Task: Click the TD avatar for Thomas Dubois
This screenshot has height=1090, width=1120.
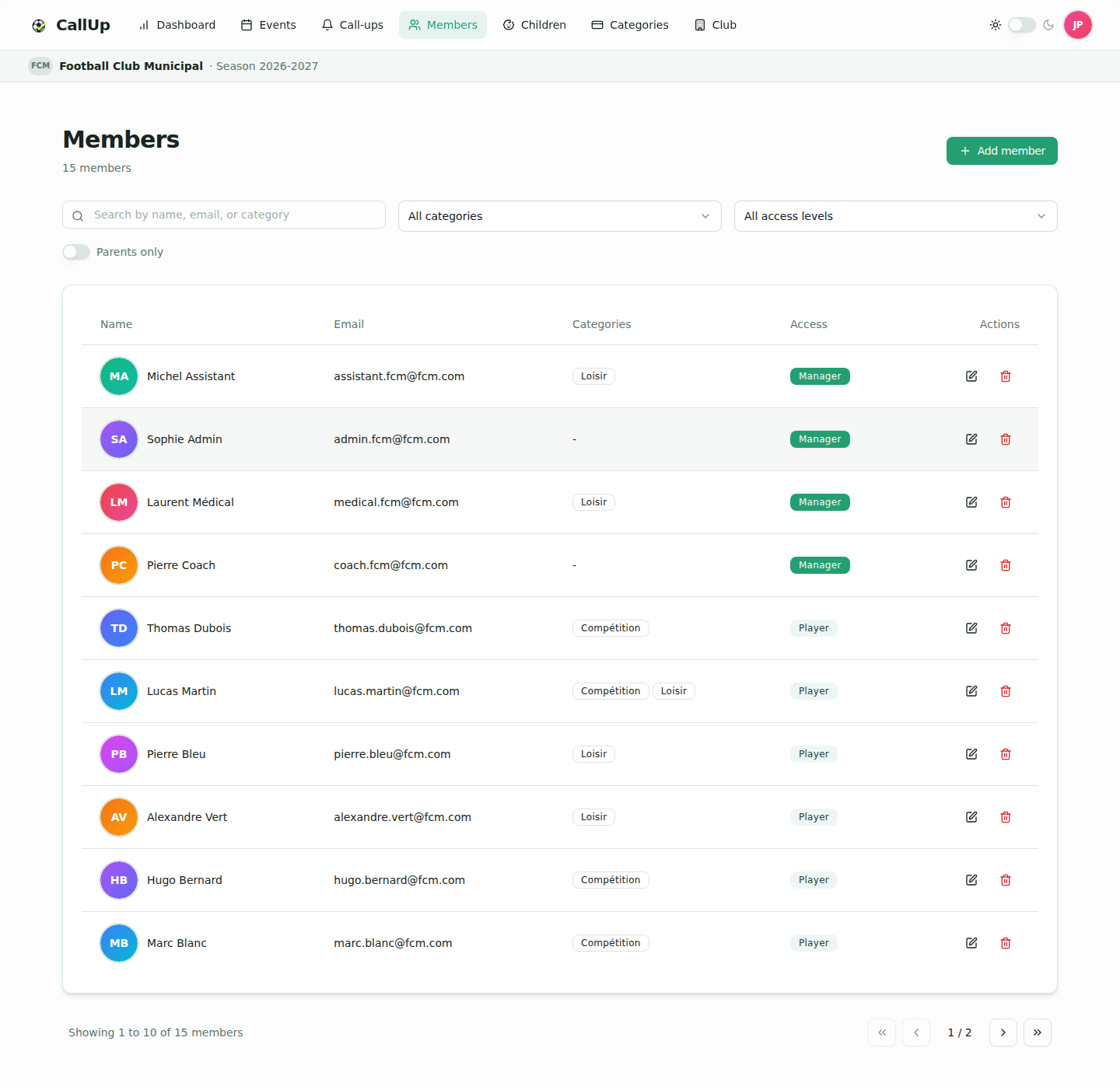Action: point(119,628)
